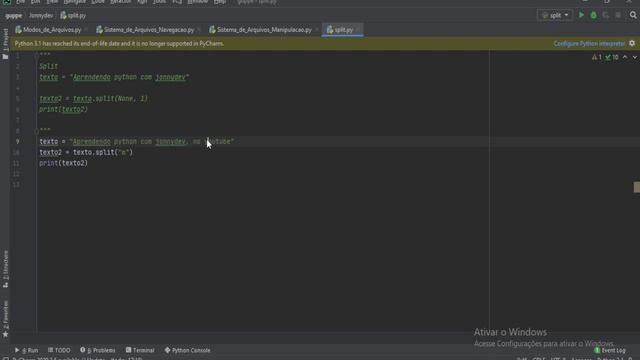Open the Project tool window side tab
This screenshot has width=640, height=360.
tap(5, 44)
